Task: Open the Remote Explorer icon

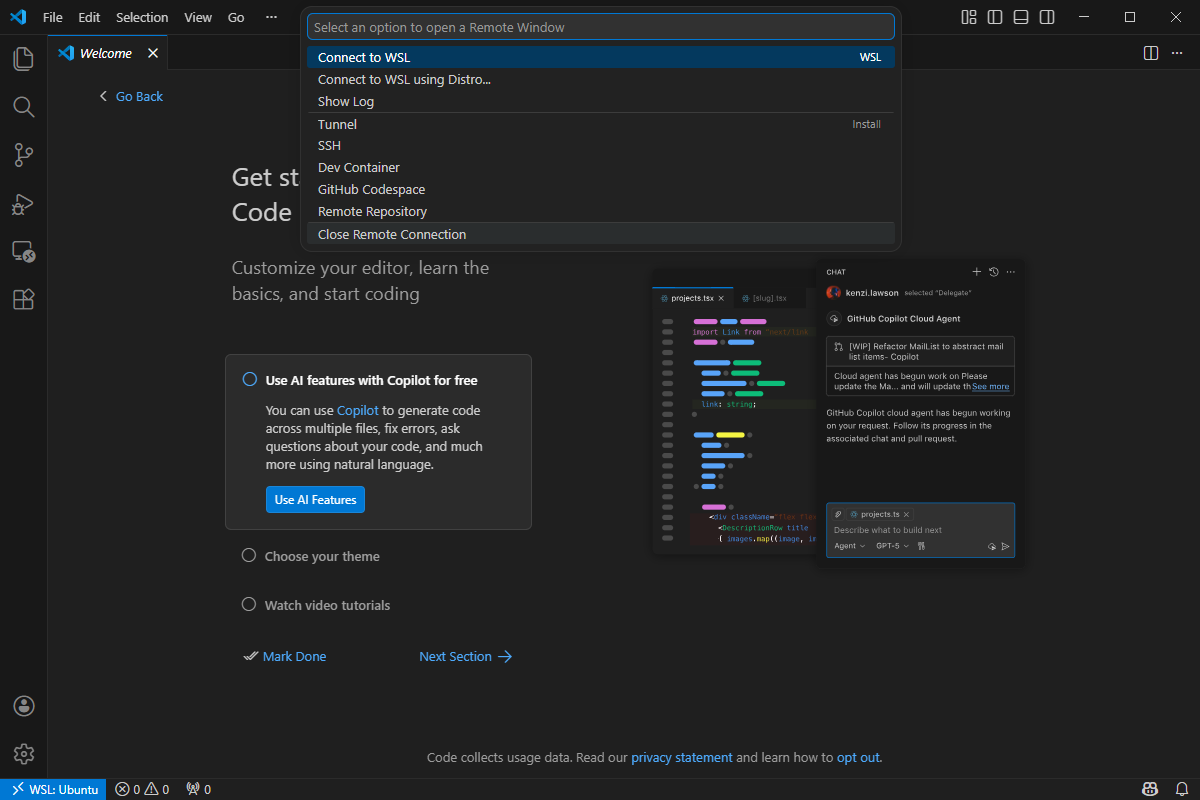Action: click(23, 251)
